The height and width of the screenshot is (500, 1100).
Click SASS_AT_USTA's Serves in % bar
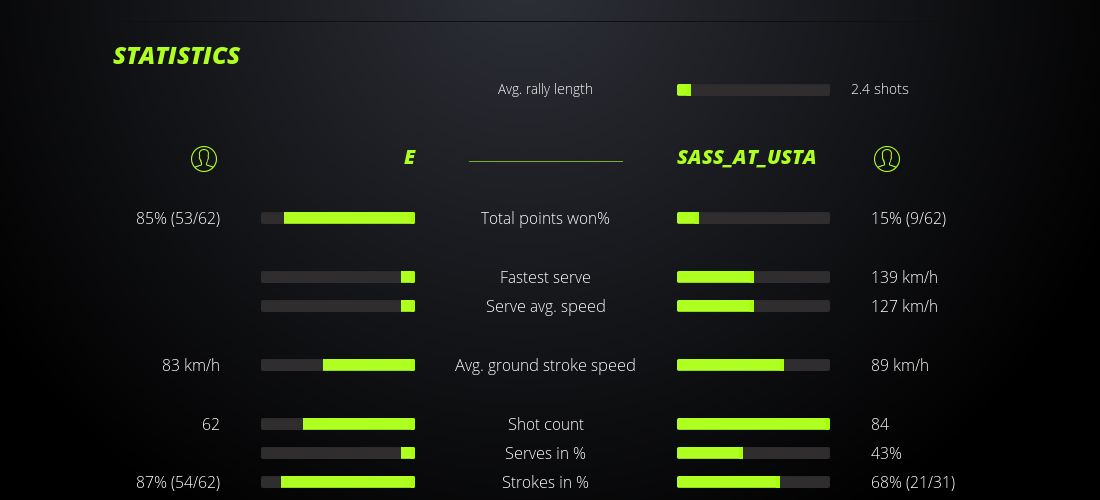(753, 453)
